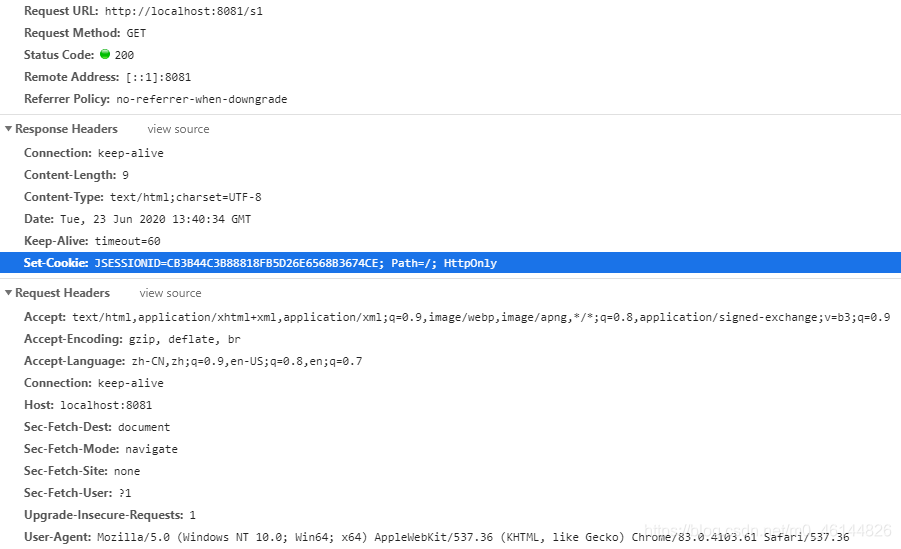Click the response Connection keep-alive value
Screen dimensions: 901x549
point(130,153)
